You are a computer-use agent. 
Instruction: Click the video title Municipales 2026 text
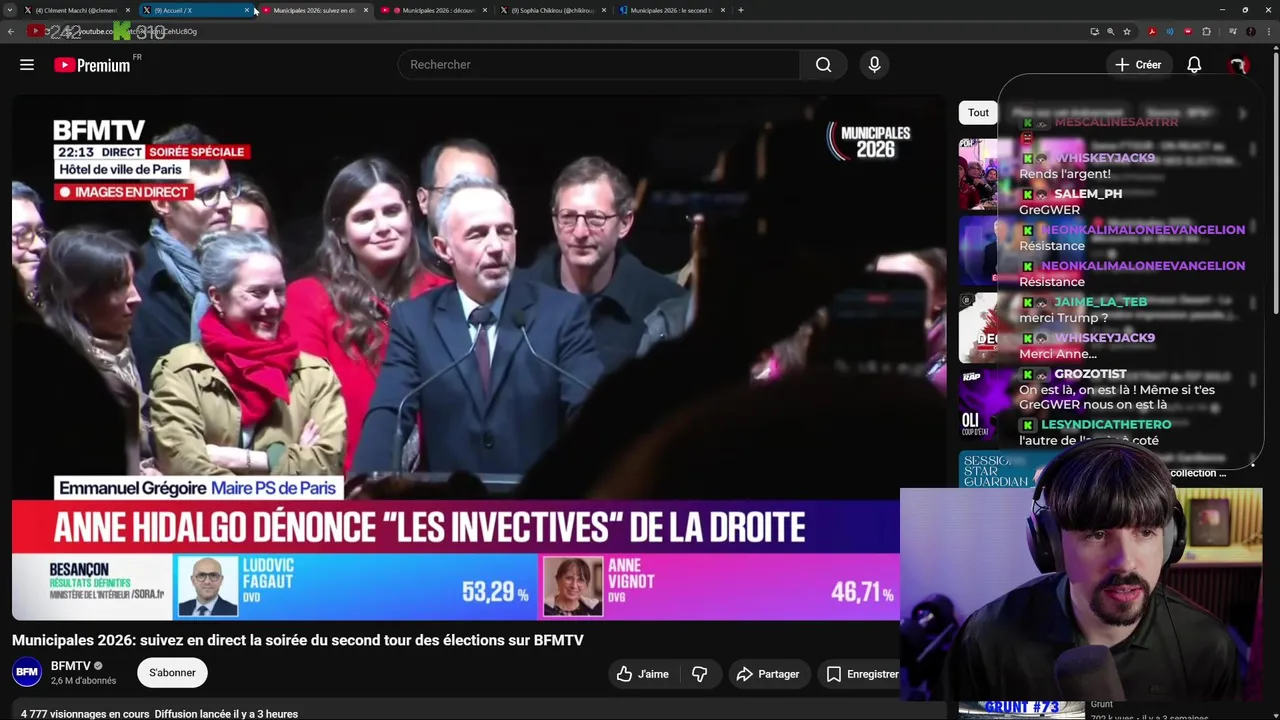[x=298, y=640]
